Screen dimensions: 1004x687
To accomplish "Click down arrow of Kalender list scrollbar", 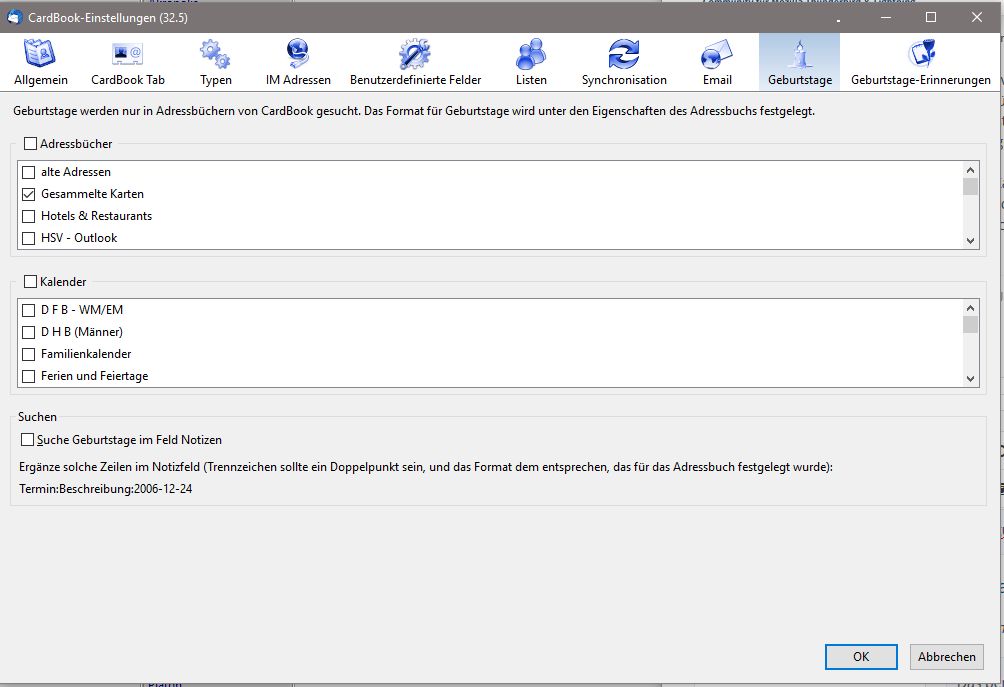I will coord(970,378).
